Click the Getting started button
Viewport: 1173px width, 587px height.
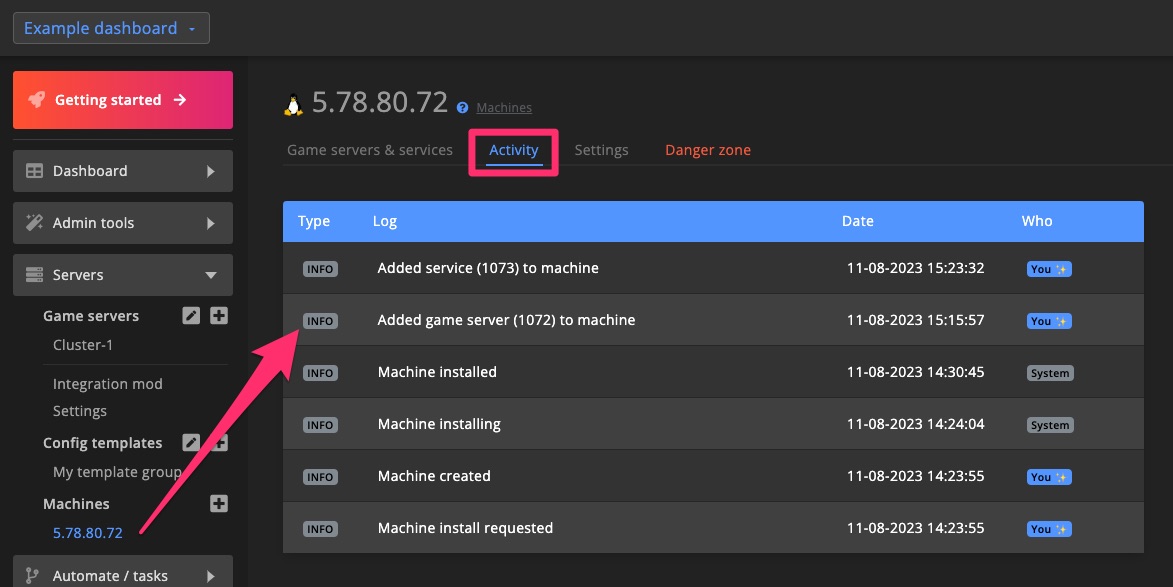pyautogui.click(x=123, y=100)
